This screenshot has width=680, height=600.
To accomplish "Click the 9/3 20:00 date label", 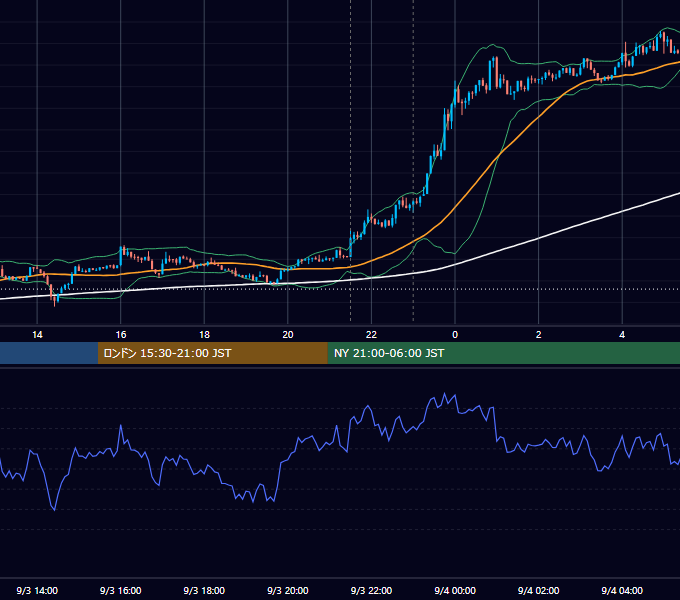I will pos(288,590).
